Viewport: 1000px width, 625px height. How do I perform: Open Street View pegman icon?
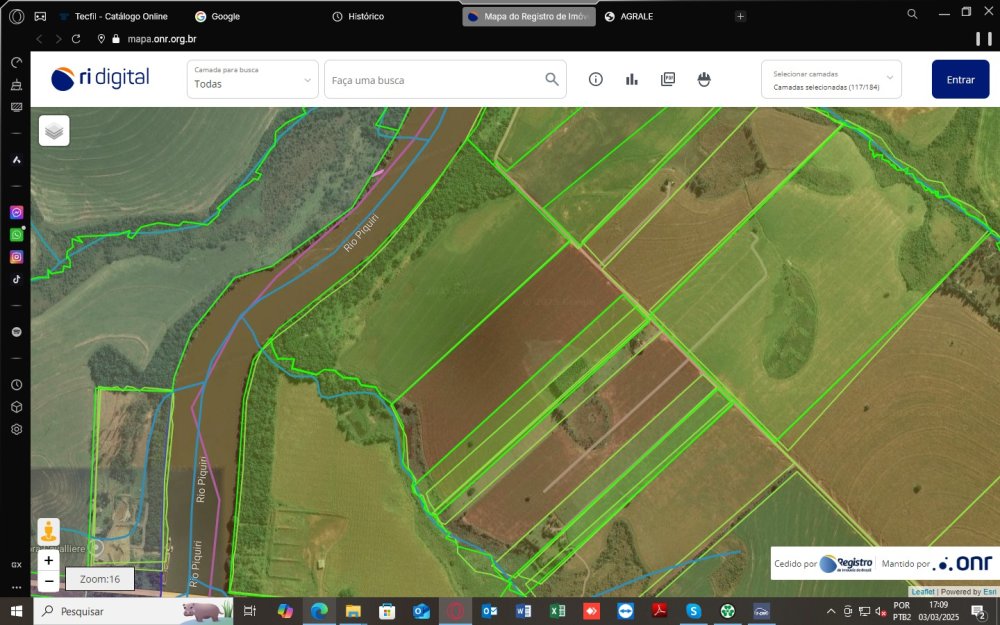48,531
